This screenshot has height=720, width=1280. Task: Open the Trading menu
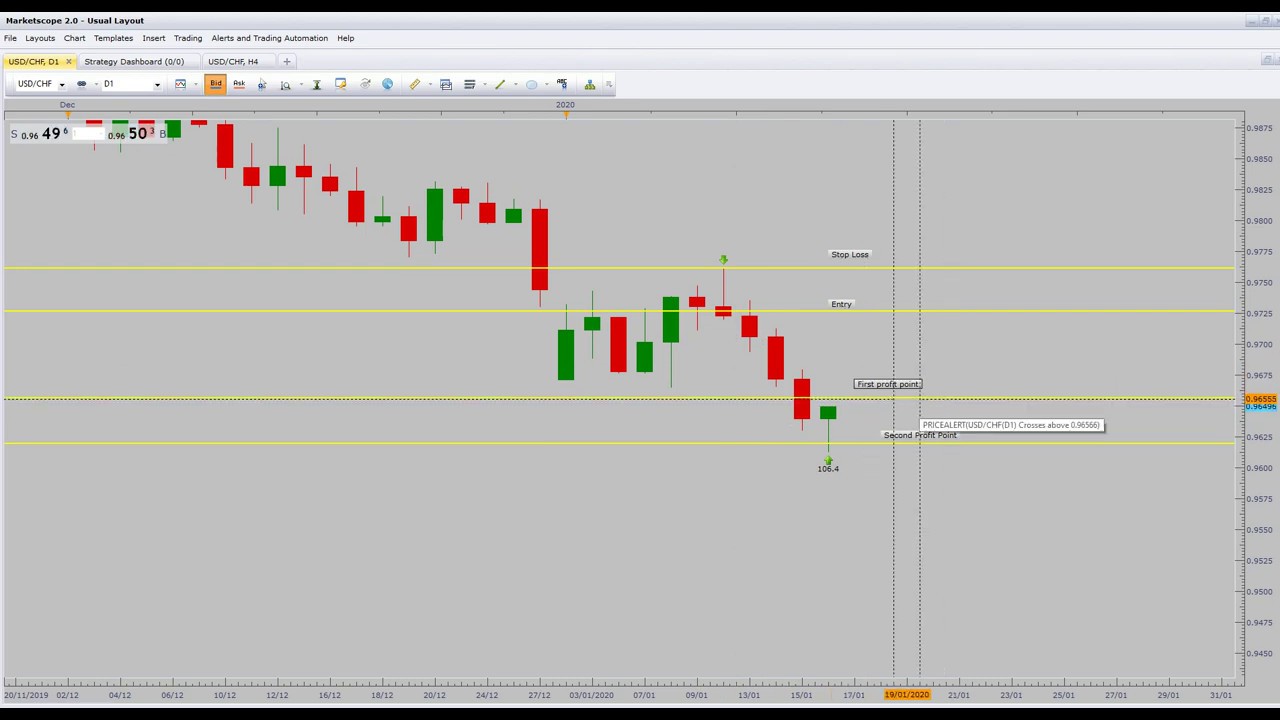point(188,38)
